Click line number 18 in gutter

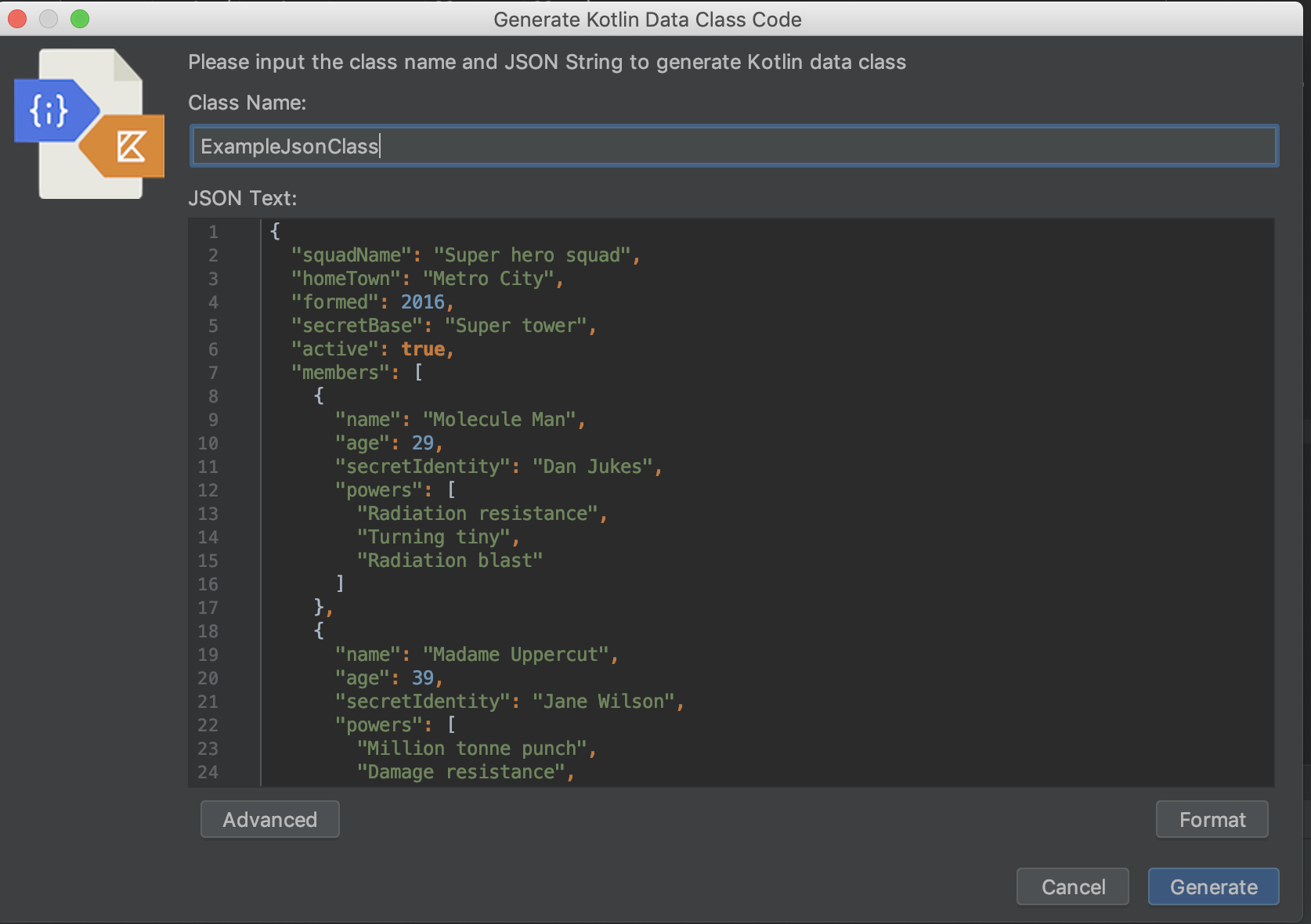point(208,631)
